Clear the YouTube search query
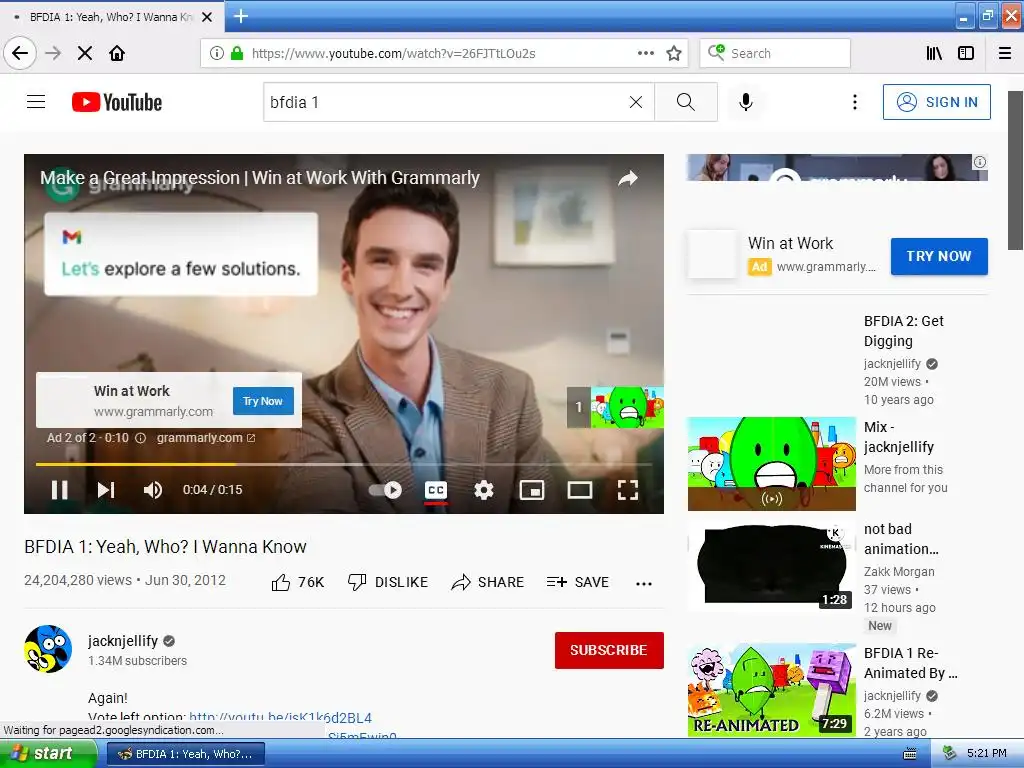The image size is (1024, 768). tap(636, 102)
